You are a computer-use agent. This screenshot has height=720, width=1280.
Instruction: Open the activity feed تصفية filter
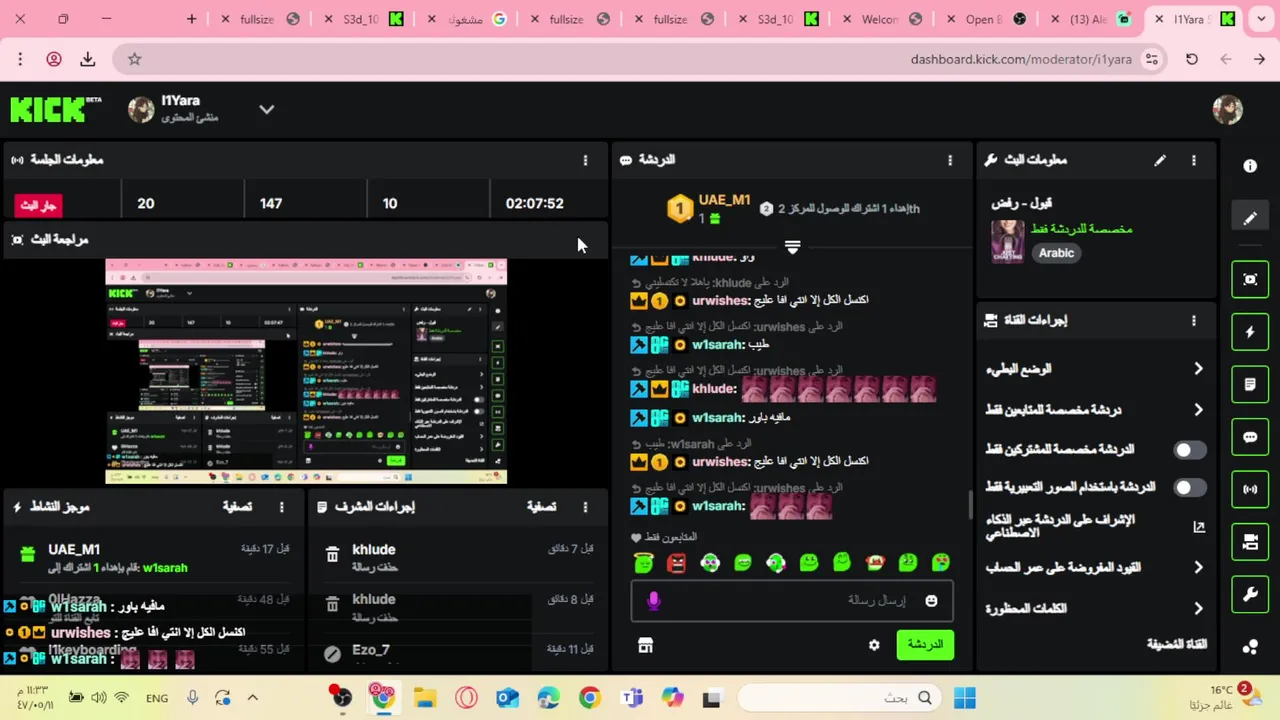coord(237,507)
